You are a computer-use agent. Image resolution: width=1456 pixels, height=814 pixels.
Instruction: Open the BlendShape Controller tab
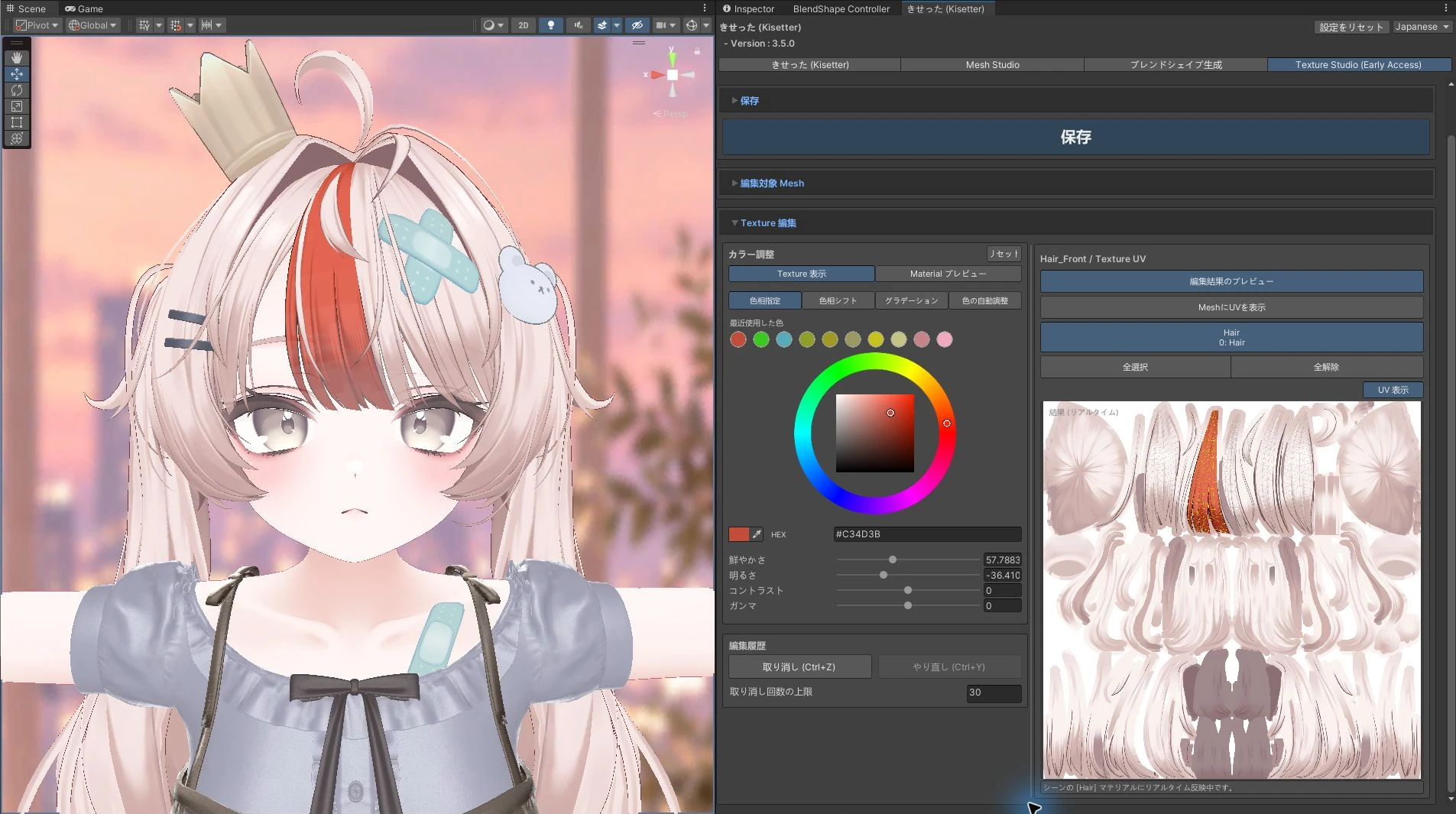tap(841, 9)
